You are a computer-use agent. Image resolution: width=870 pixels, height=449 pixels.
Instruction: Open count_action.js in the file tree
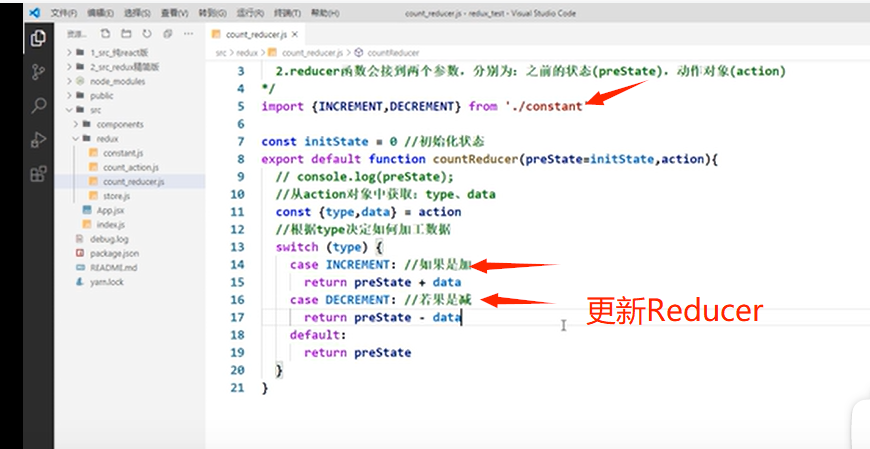pyautogui.click(x=130, y=168)
